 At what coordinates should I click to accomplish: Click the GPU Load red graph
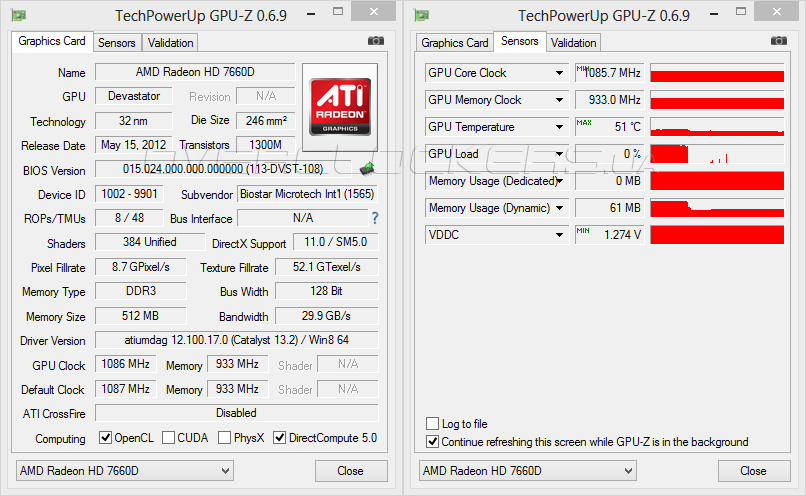coord(716,154)
